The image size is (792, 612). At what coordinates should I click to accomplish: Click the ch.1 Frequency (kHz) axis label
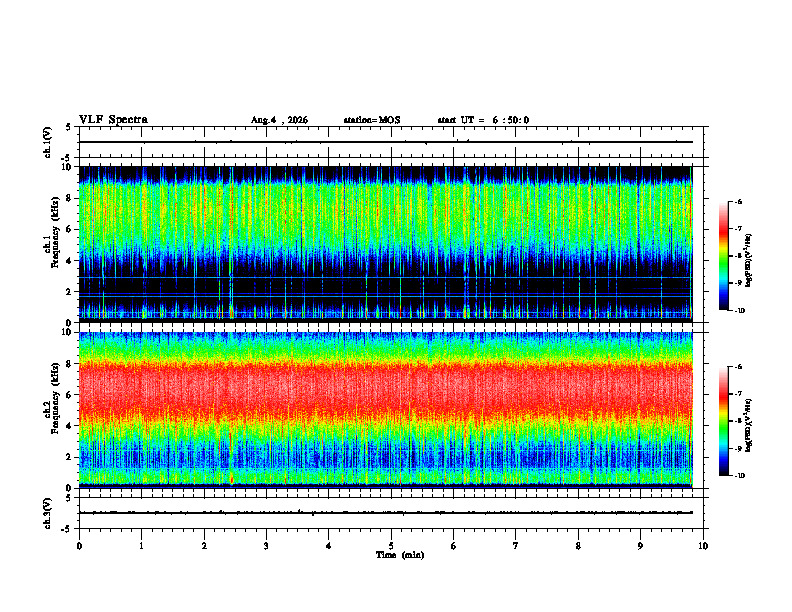coord(55,244)
